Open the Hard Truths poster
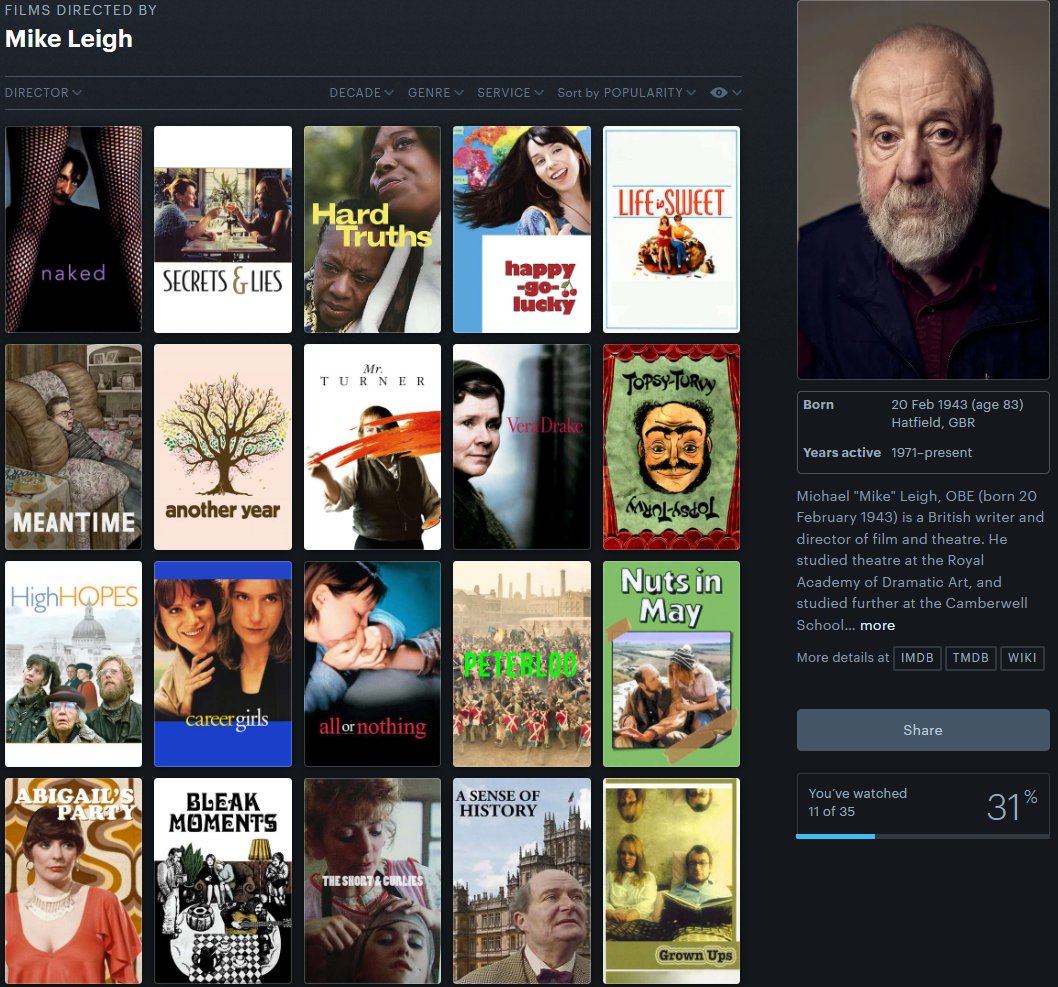The height and width of the screenshot is (987, 1058). point(372,229)
